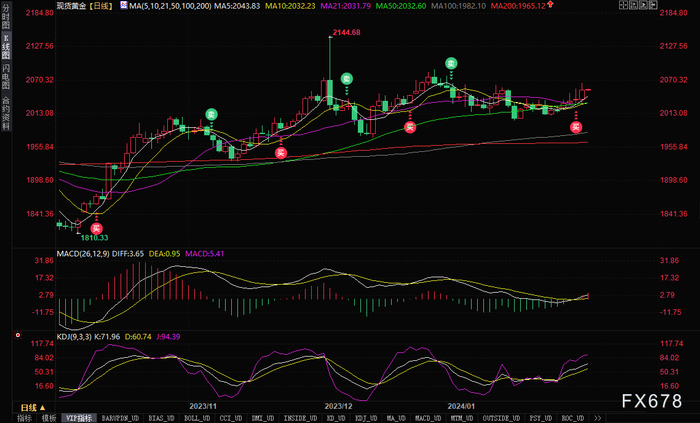This screenshot has height=423, width=700.
Task: Click the latest red buy marker under last candles
Action: click(576, 127)
